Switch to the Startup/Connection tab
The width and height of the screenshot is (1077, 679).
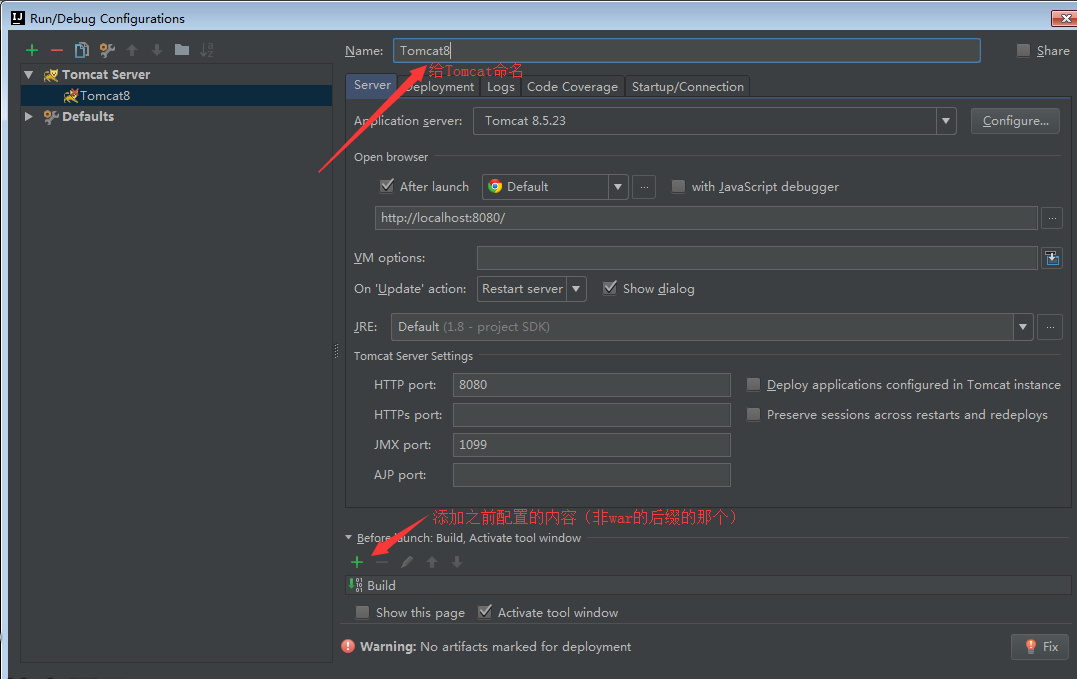point(688,87)
